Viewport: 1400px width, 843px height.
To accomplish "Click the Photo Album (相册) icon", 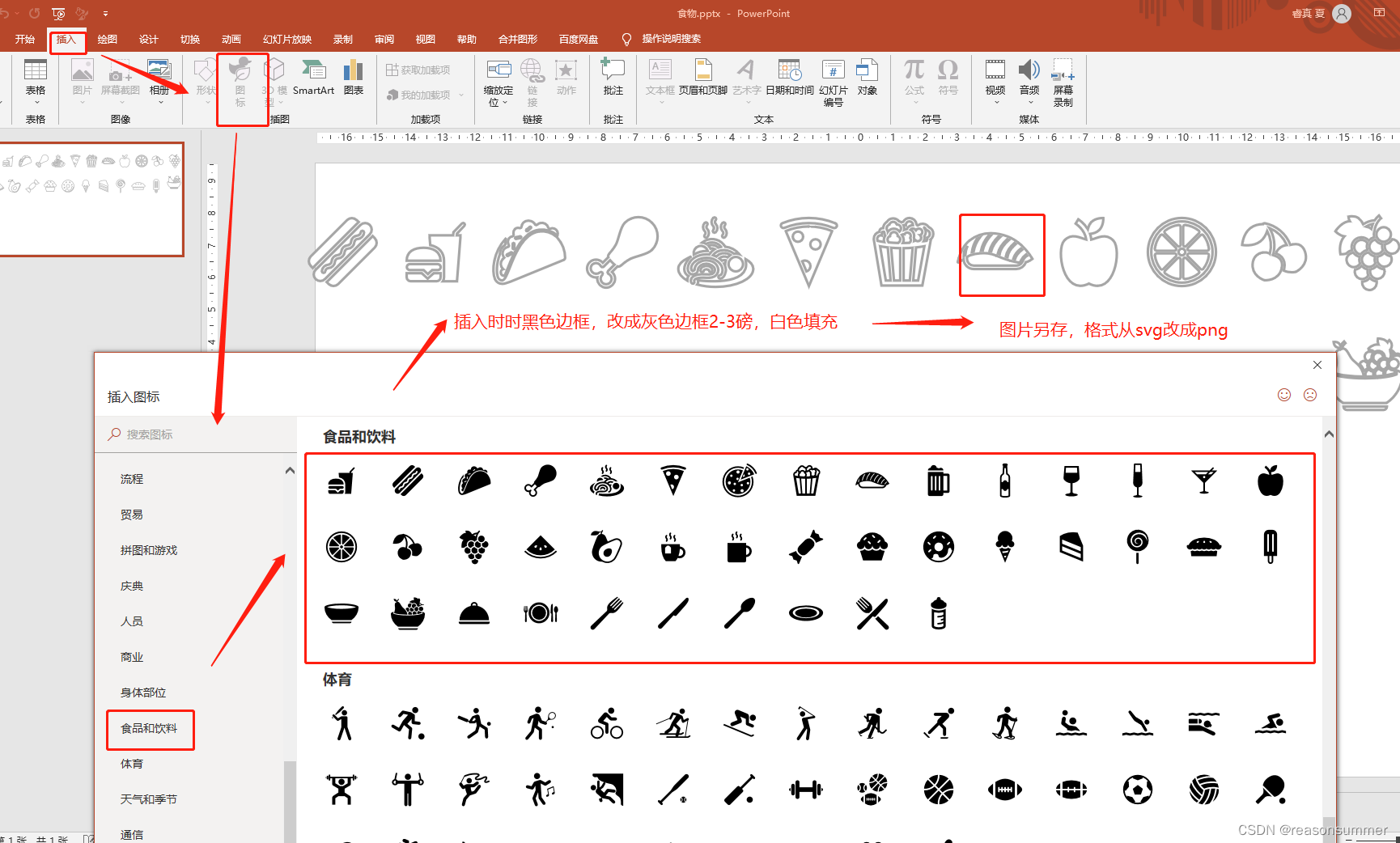I will coord(159,70).
